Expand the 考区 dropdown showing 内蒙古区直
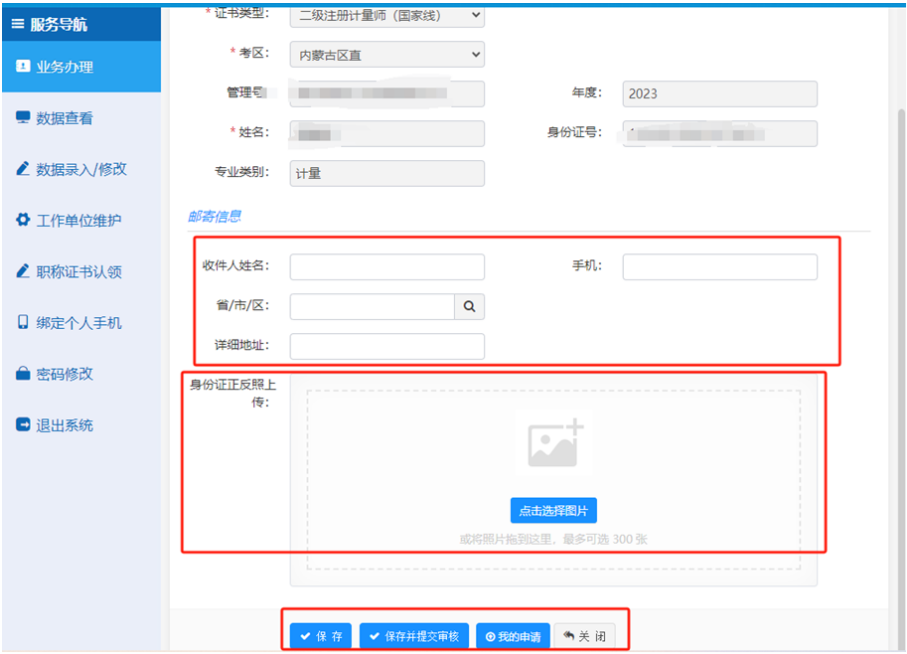Screen dimensions: 907x654 point(387,55)
